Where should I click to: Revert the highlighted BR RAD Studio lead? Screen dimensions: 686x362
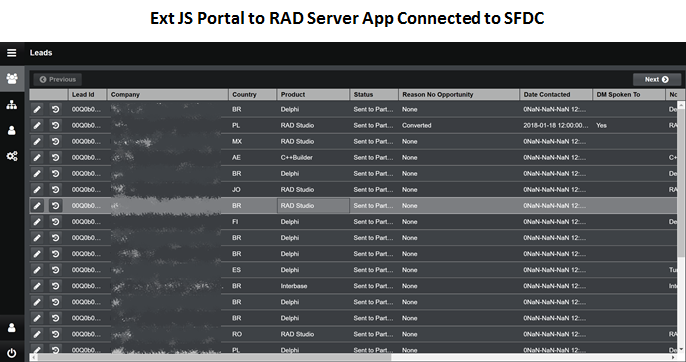tap(56, 206)
